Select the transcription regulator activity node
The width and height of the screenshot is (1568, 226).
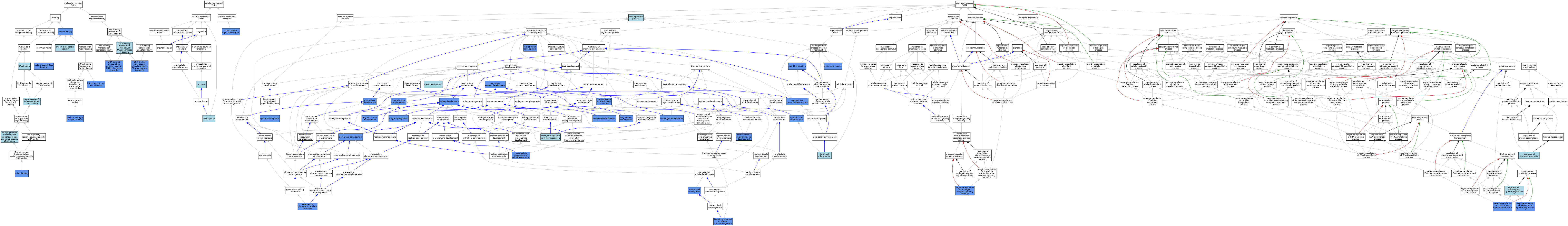point(97,18)
